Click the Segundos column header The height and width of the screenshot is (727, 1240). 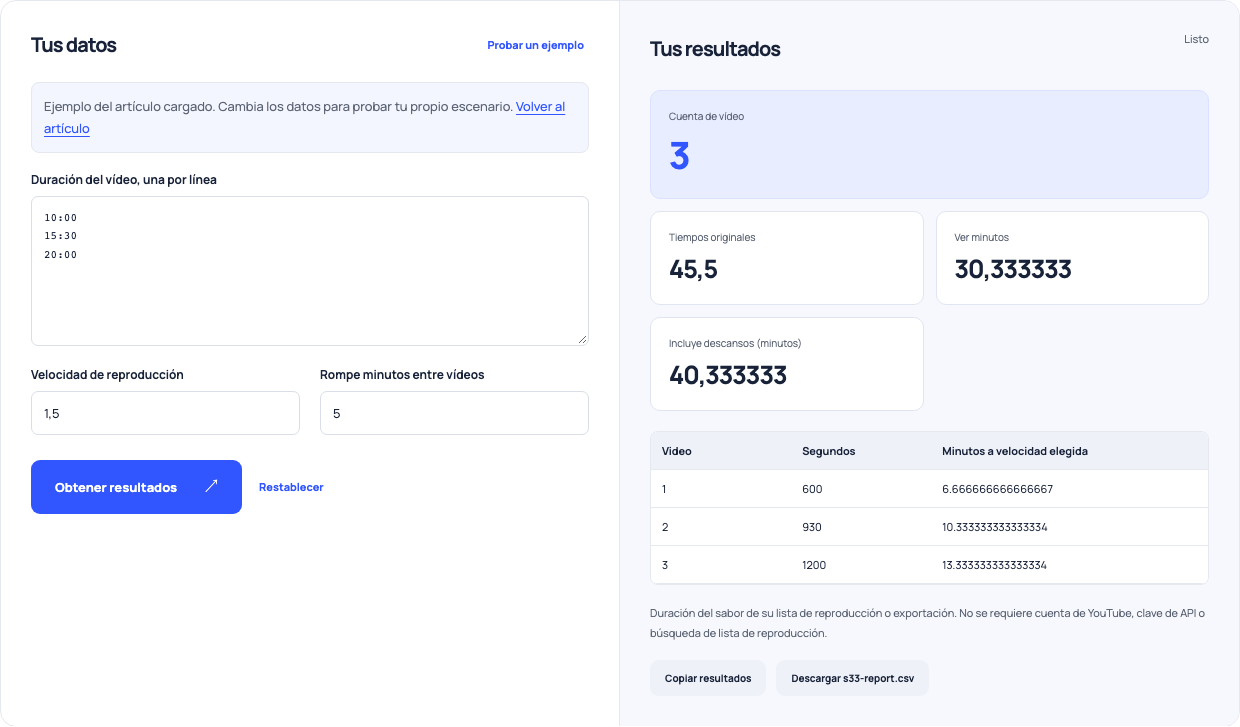click(829, 451)
